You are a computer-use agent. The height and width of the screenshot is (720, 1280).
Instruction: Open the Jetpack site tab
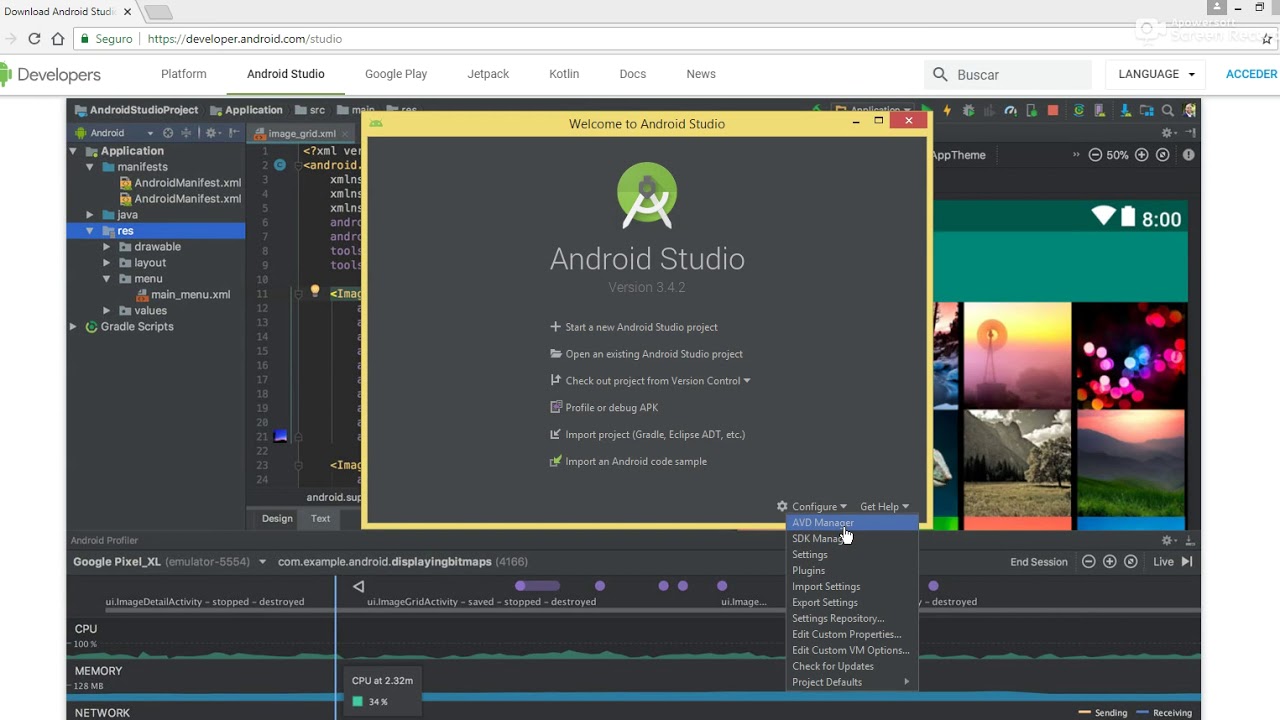(488, 74)
